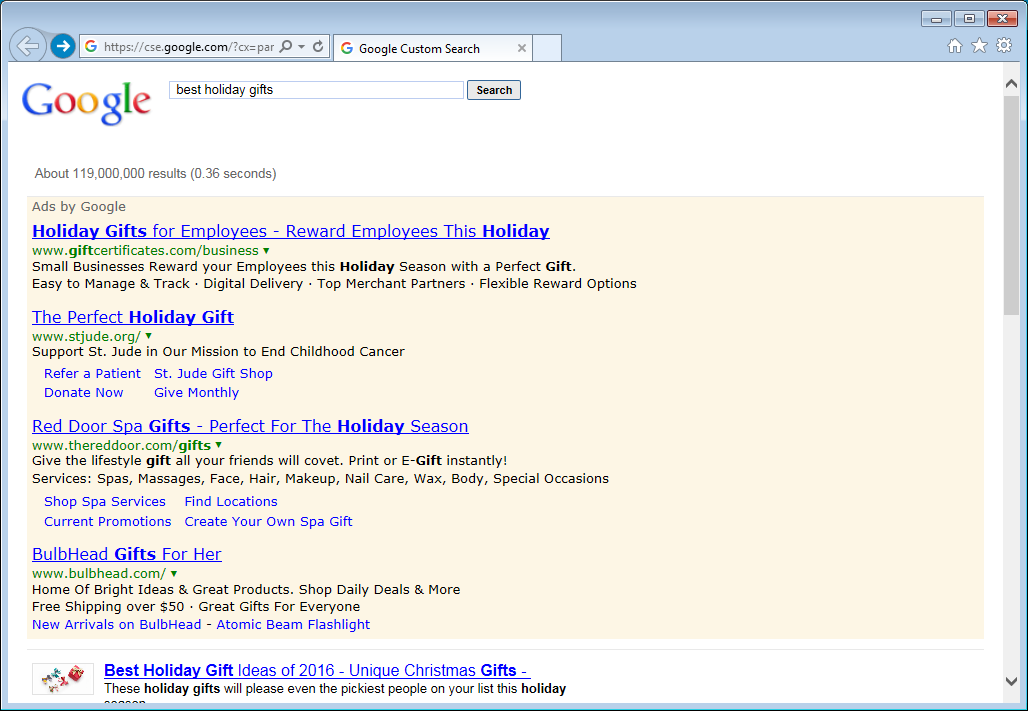Restore down the browser window
This screenshot has width=1028, height=711.
coord(969,18)
